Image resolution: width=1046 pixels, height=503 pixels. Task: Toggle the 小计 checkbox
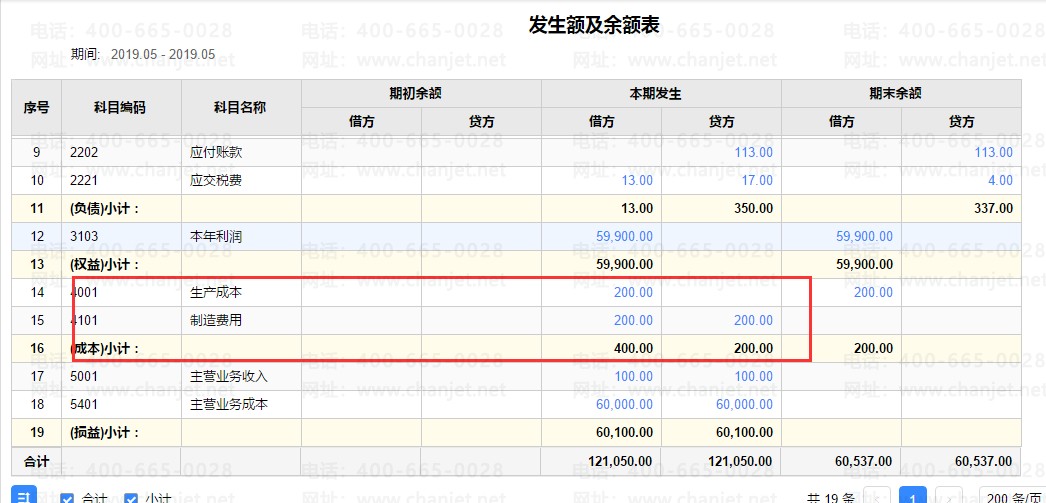[x=131, y=498]
